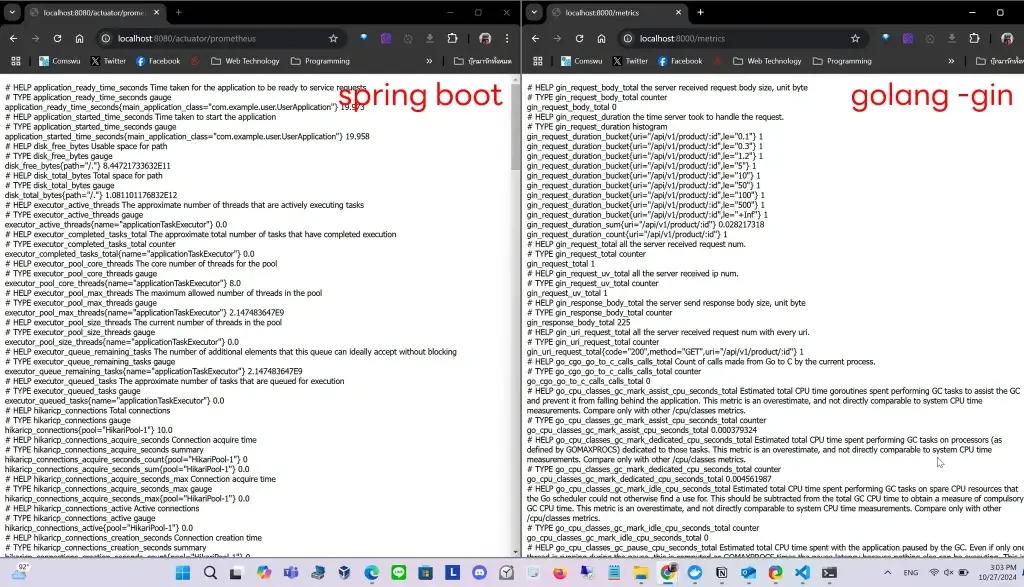Open home page in the left browser window
1024x587 pixels.
coord(80,39)
